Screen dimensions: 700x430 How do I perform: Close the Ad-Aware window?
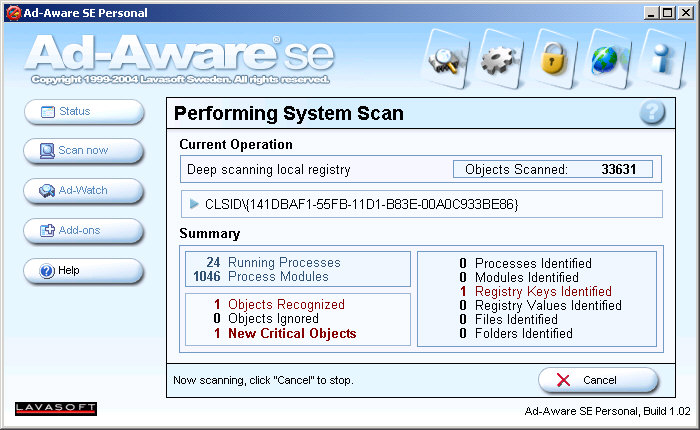tap(686, 13)
